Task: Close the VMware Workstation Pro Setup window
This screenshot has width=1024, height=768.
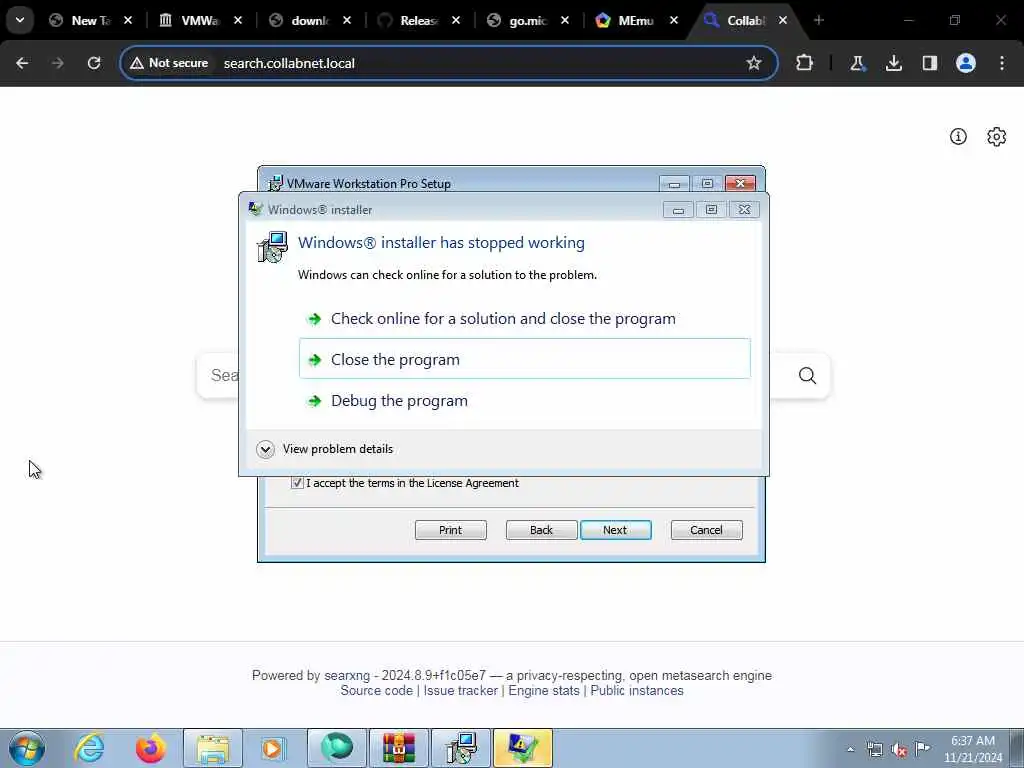Action: (740, 184)
